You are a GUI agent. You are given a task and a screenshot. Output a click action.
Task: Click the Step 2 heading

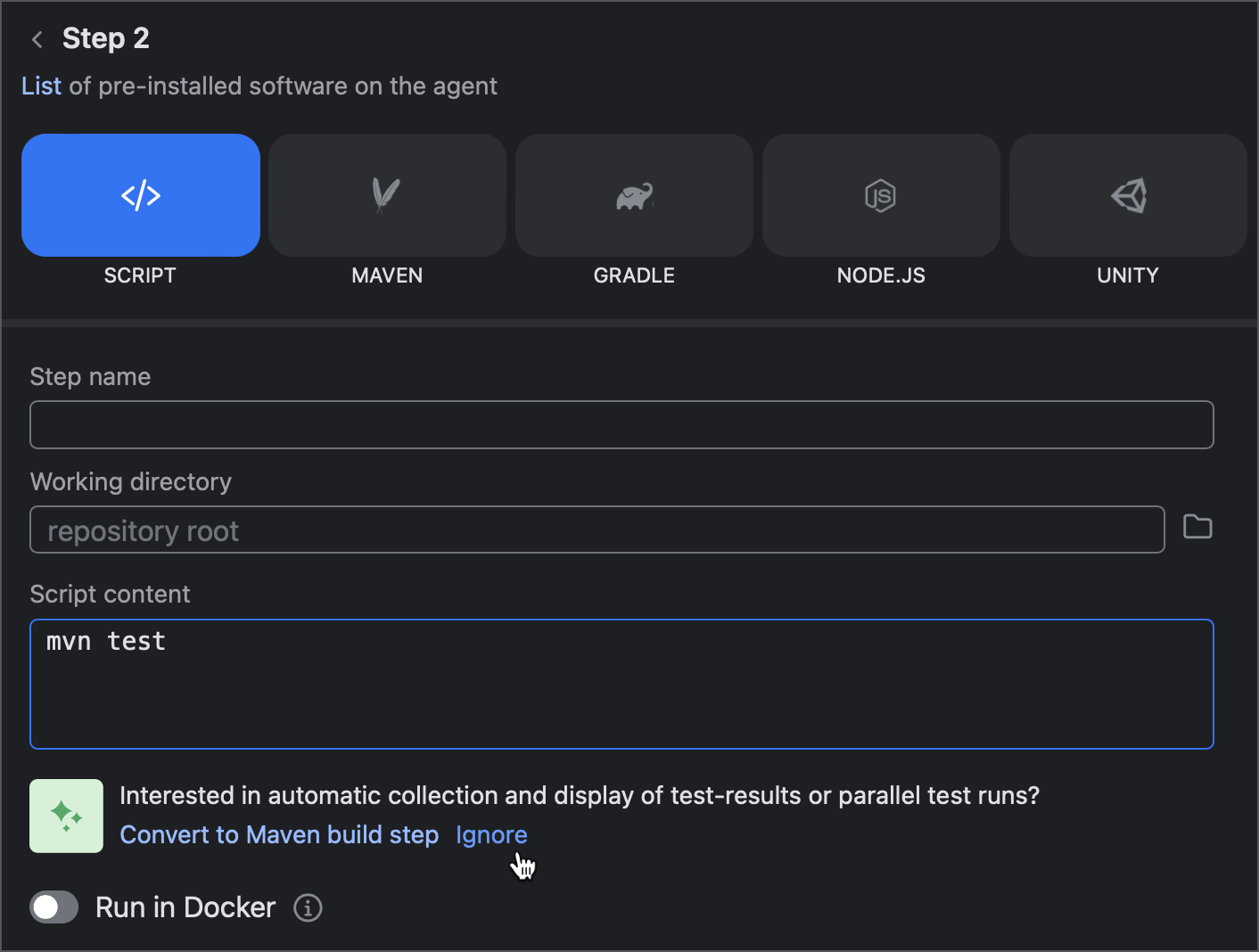click(x=106, y=38)
